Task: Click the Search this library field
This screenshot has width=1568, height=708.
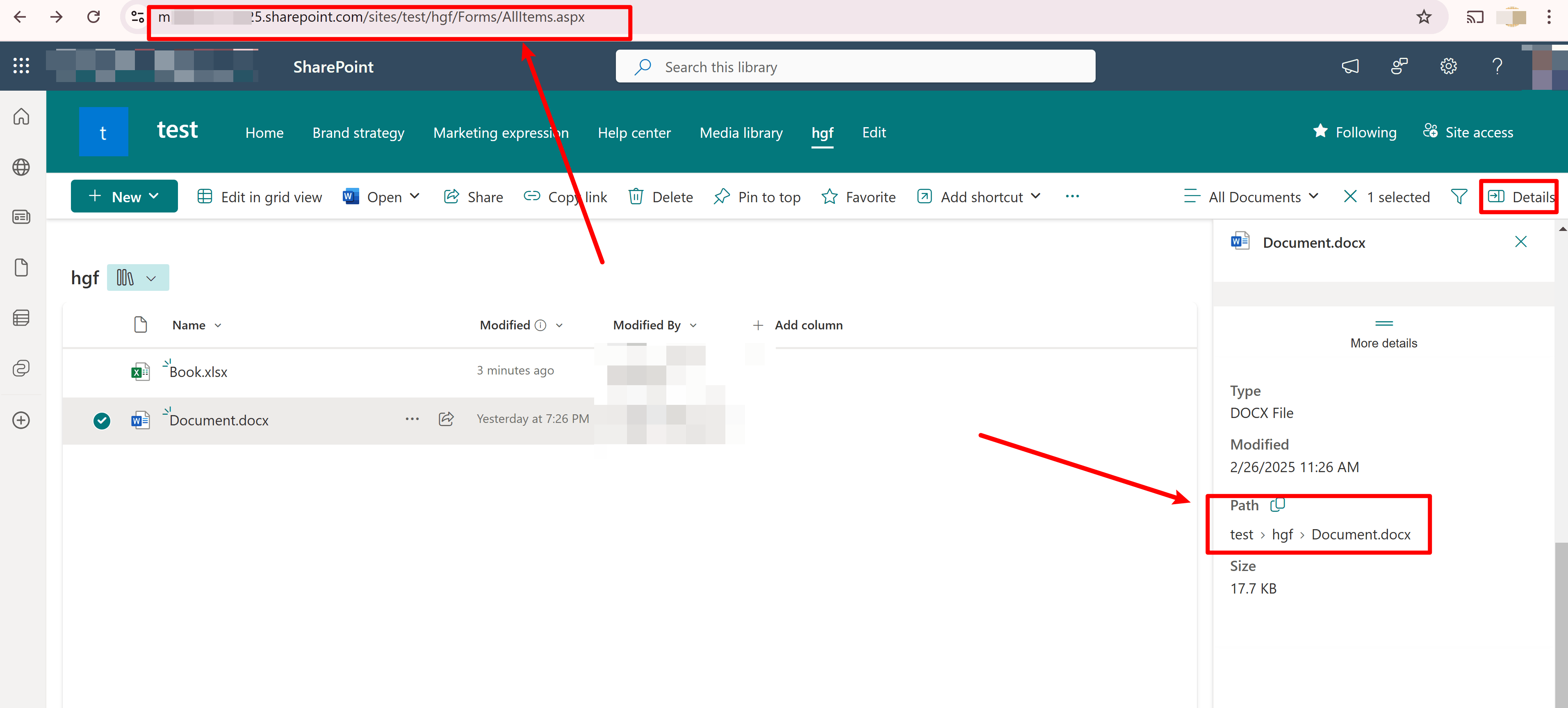Action: (x=855, y=67)
